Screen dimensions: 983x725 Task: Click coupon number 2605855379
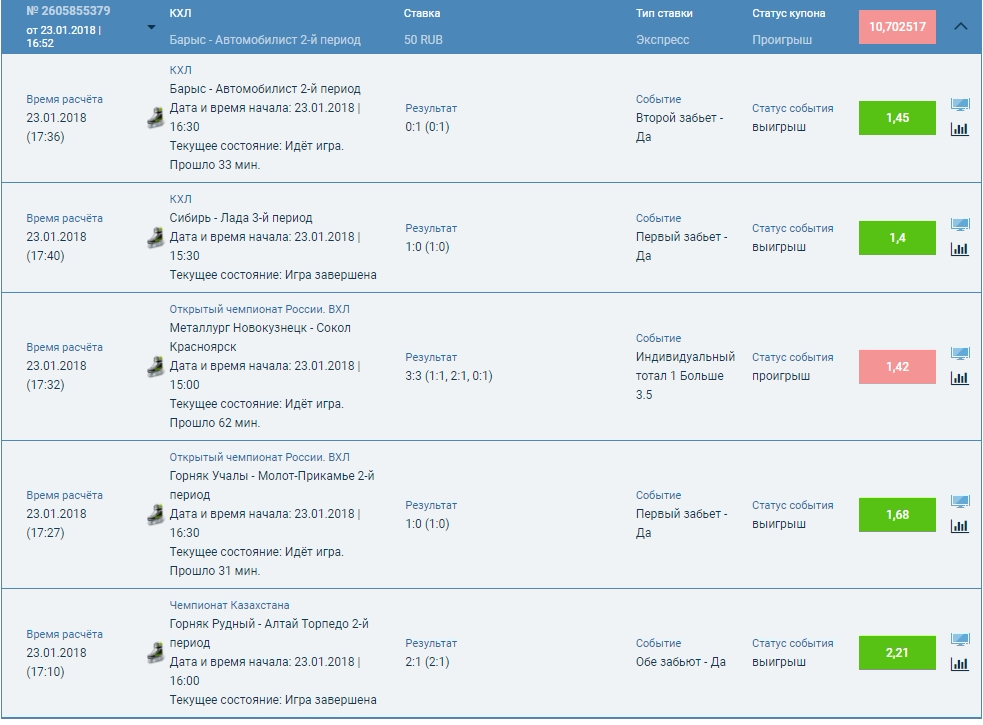click(x=68, y=11)
